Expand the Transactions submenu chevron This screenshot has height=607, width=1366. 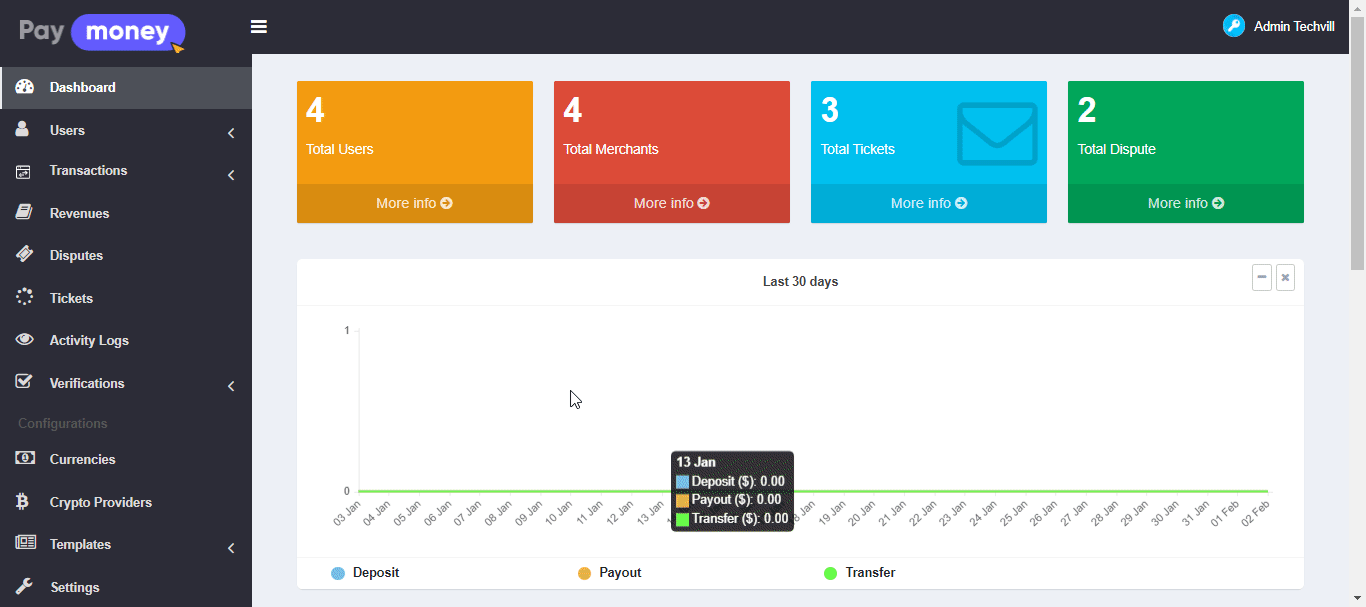click(231, 175)
